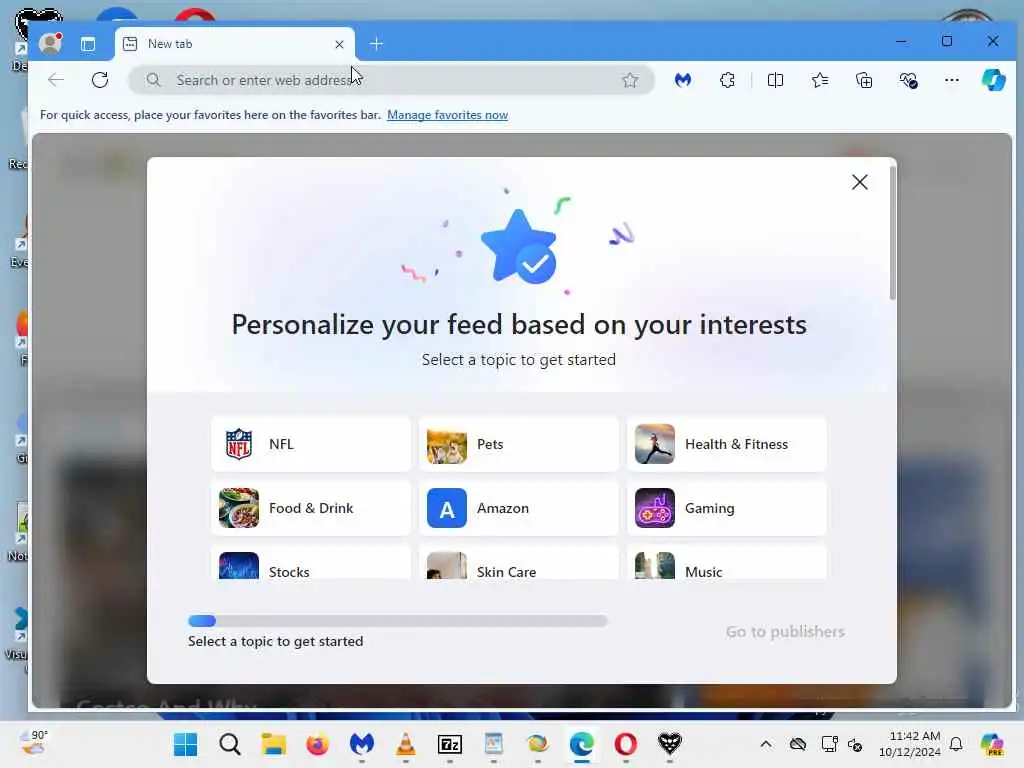Select the Pets topic
Image resolution: width=1024 pixels, height=768 pixels.
pos(519,444)
